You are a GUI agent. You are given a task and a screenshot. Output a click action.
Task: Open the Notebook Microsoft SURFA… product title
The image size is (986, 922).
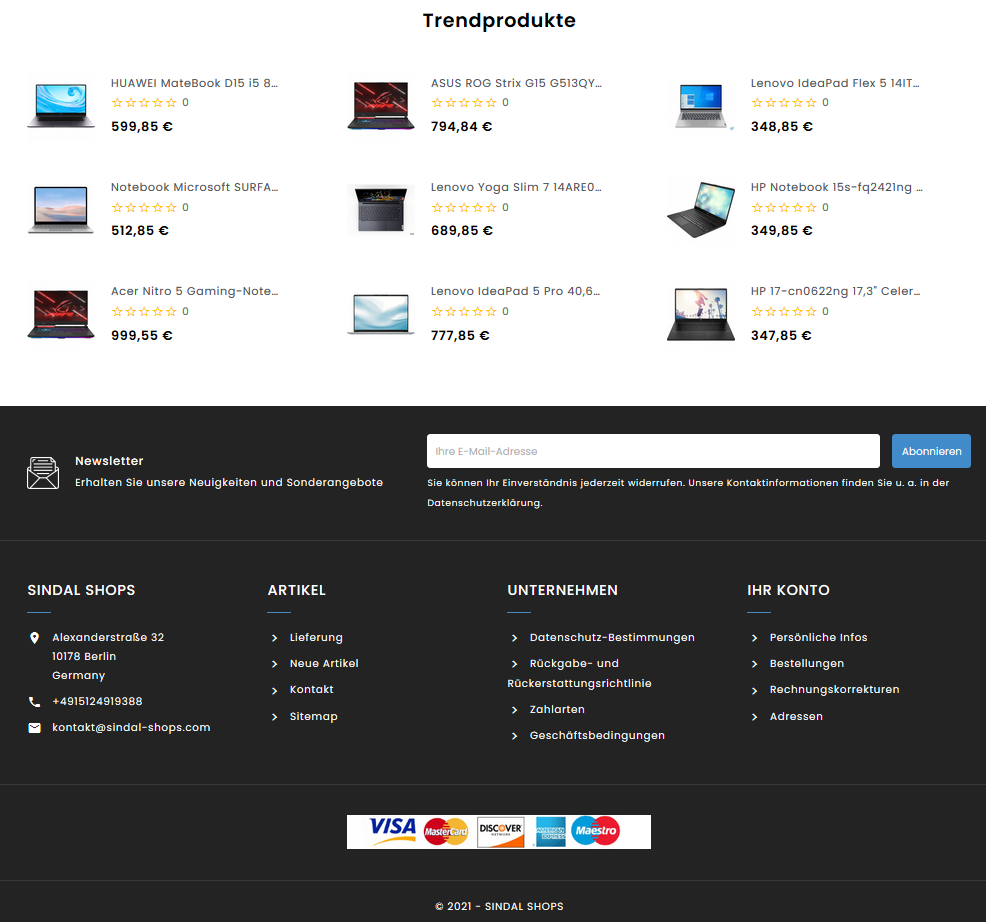pos(194,187)
